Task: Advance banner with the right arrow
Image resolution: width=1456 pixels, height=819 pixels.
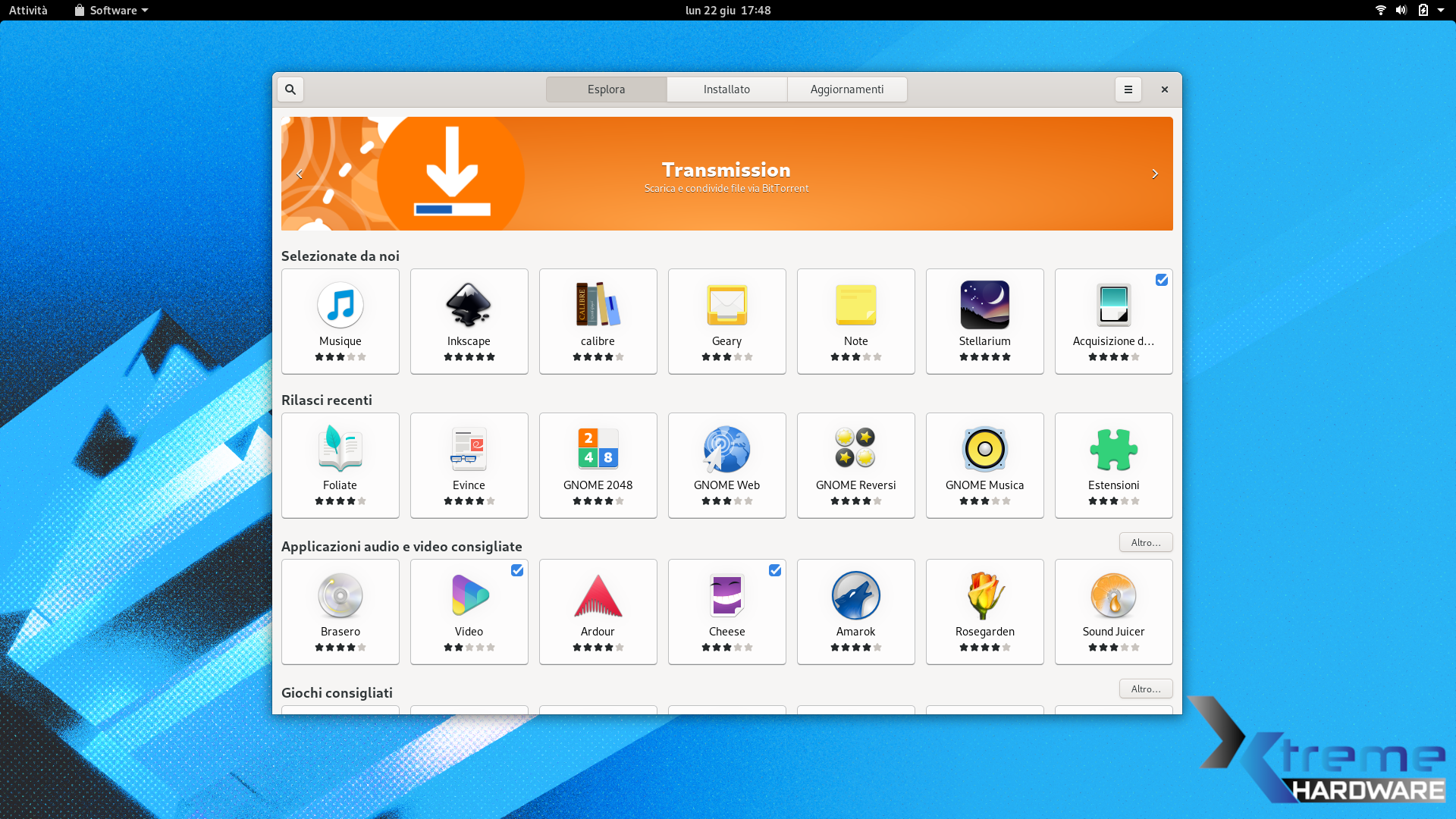Action: click(1155, 174)
